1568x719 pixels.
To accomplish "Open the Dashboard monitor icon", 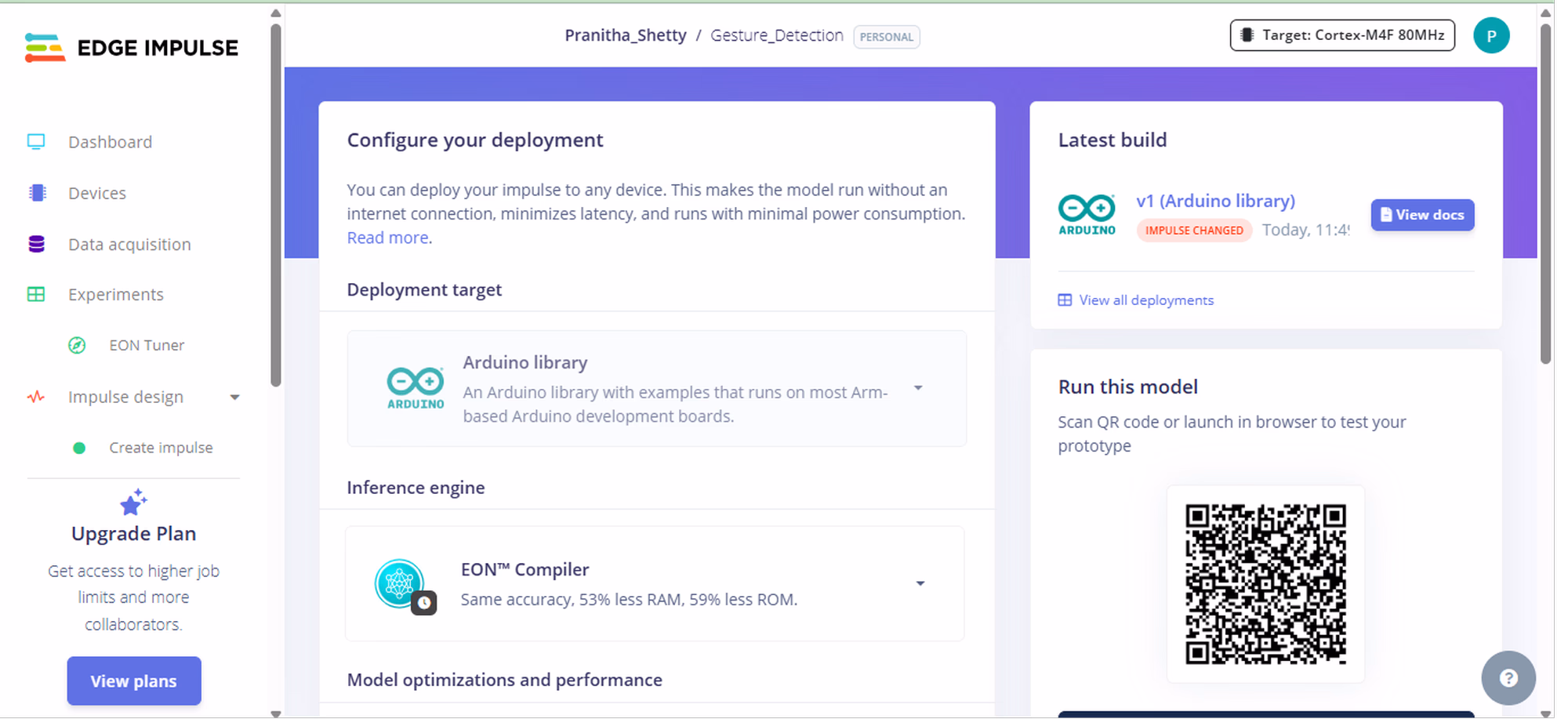I will (36, 142).
